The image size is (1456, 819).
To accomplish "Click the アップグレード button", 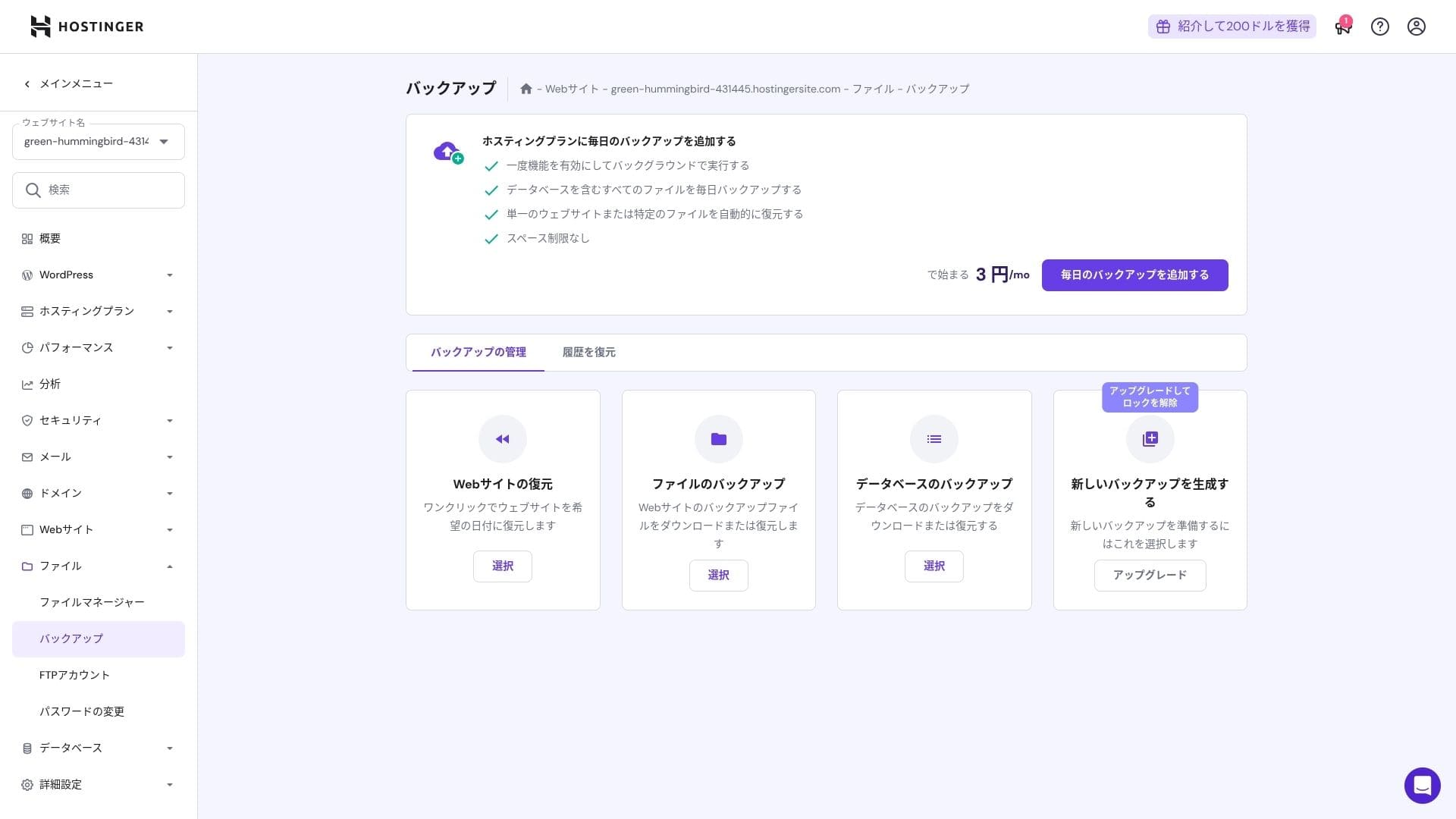I will (1150, 576).
